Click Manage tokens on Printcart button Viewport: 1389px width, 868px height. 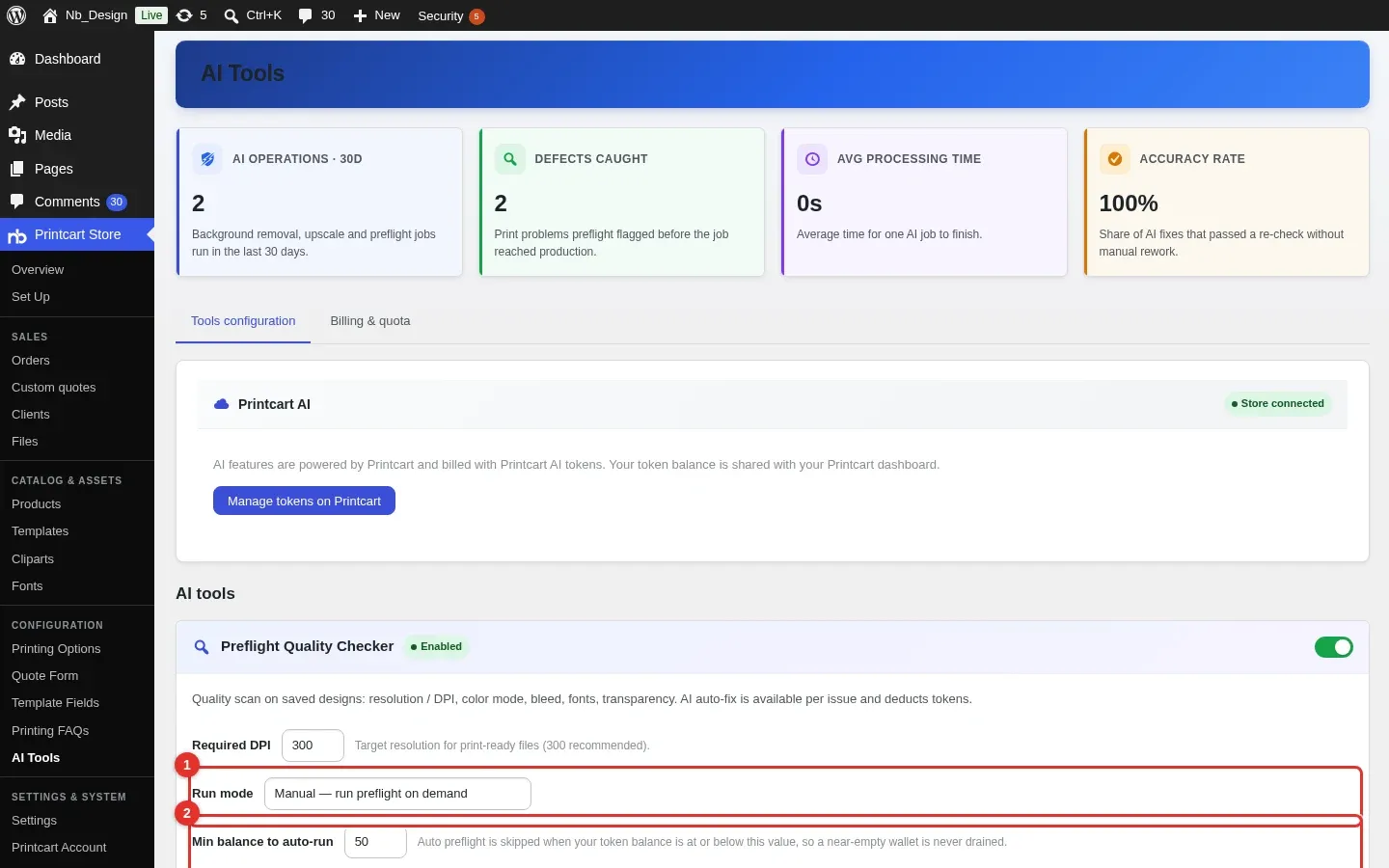304,501
